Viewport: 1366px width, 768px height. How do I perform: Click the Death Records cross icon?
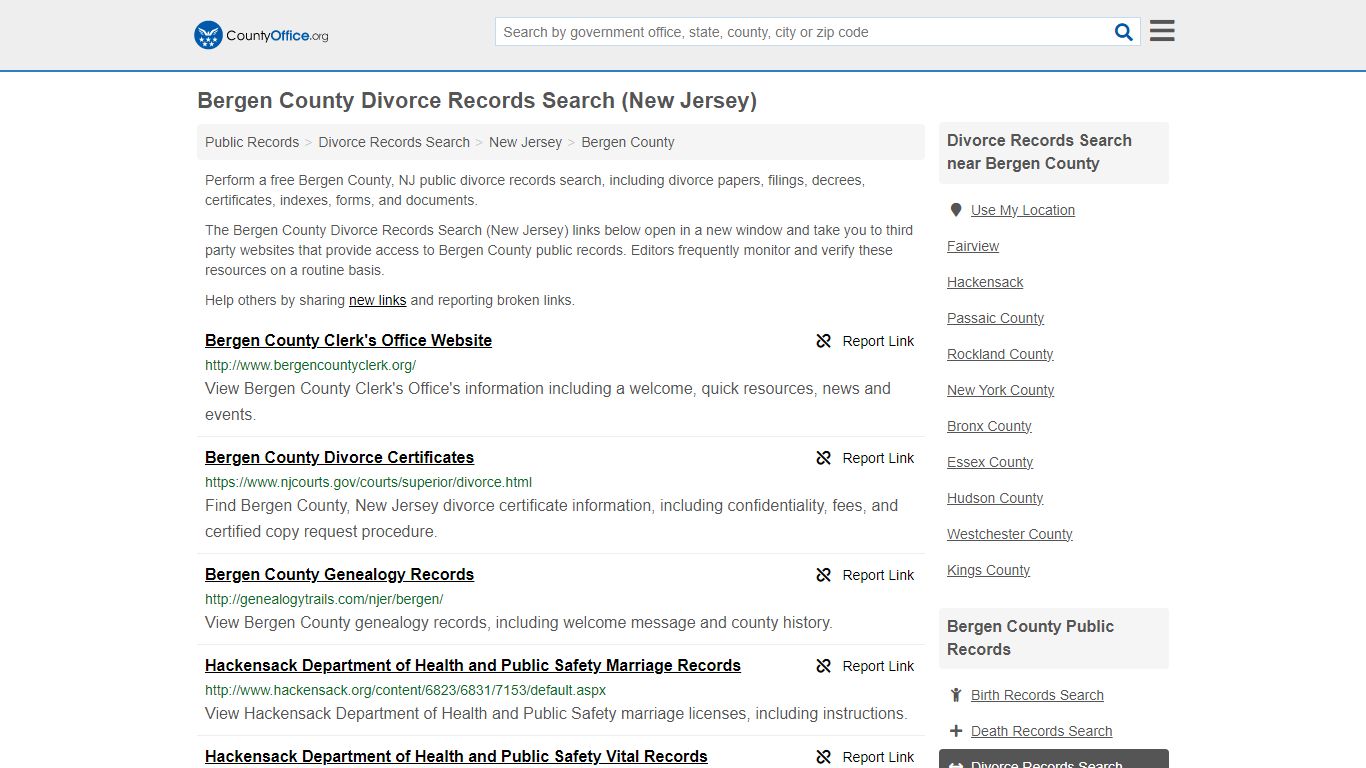[x=956, y=731]
